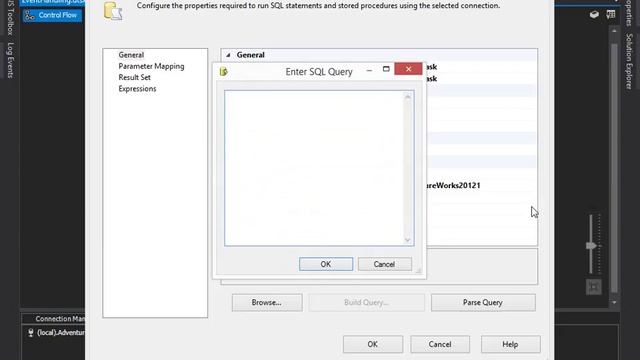Click OK in Execute SQL Task Editor

(x=373, y=344)
